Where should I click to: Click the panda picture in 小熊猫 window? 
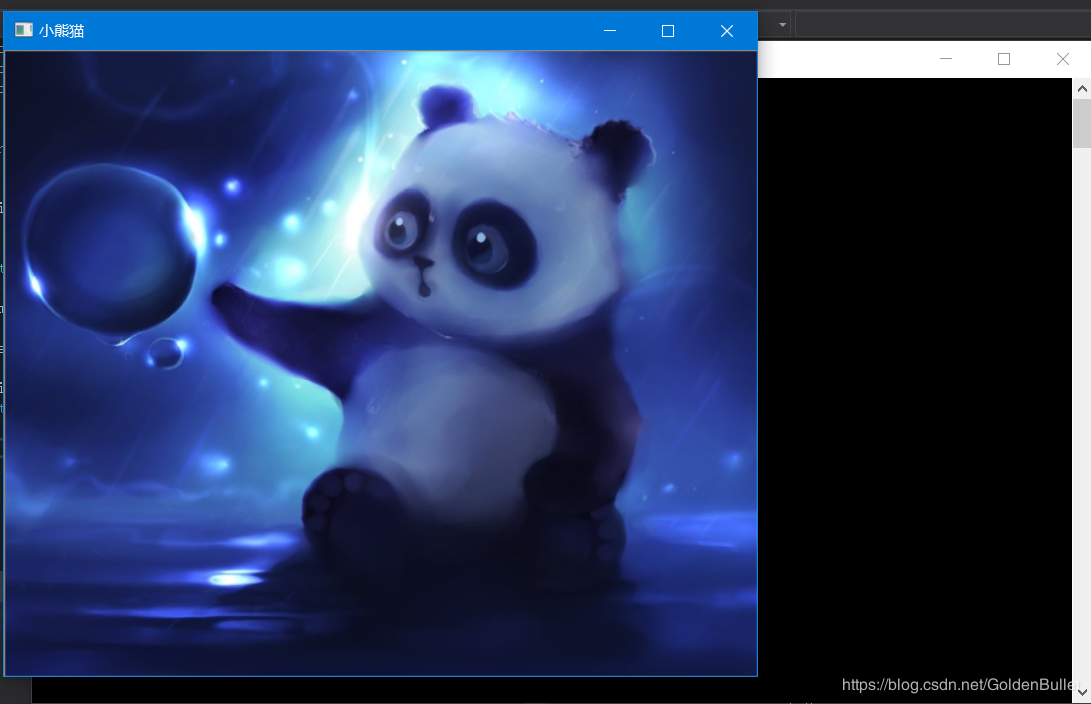click(381, 362)
